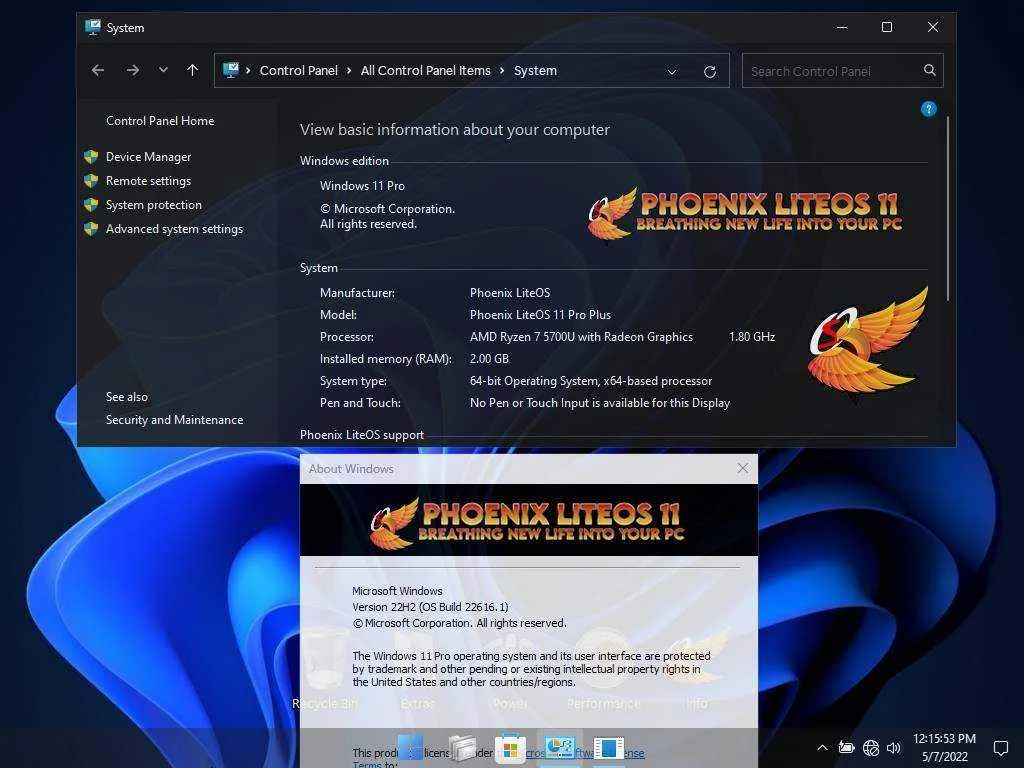Image resolution: width=1024 pixels, height=768 pixels.
Task: Click the "AMD Ryzen 7 5700U with Radeon Graphics" text
Action: click(x=581, y=337)
